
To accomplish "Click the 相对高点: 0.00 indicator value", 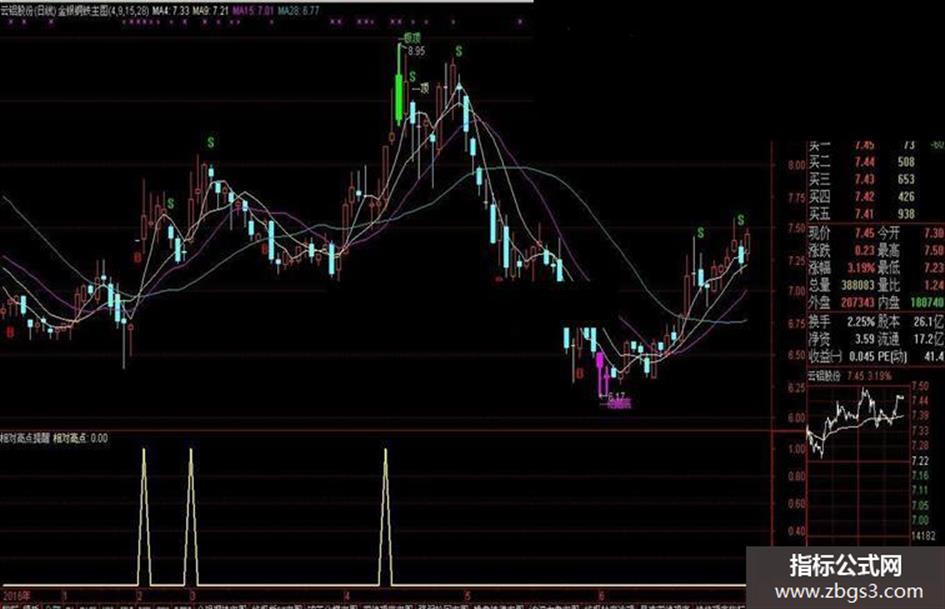I will [81, 438].
